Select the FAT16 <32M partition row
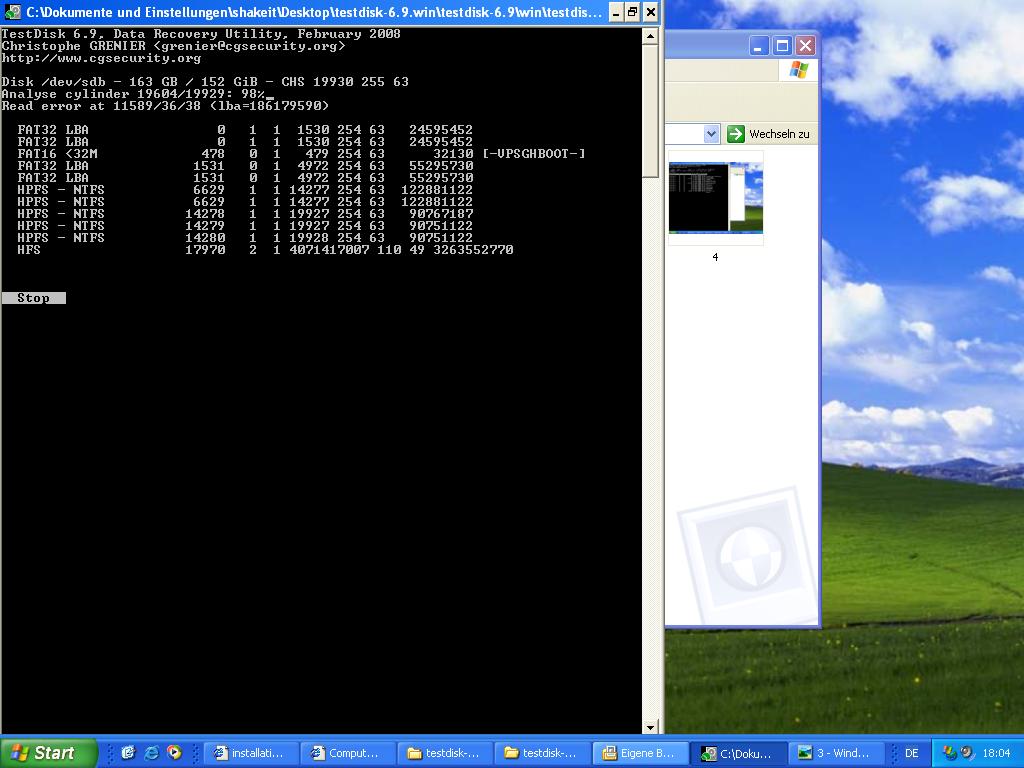Viewport: 1024px width, 768px height. point(301,153)
